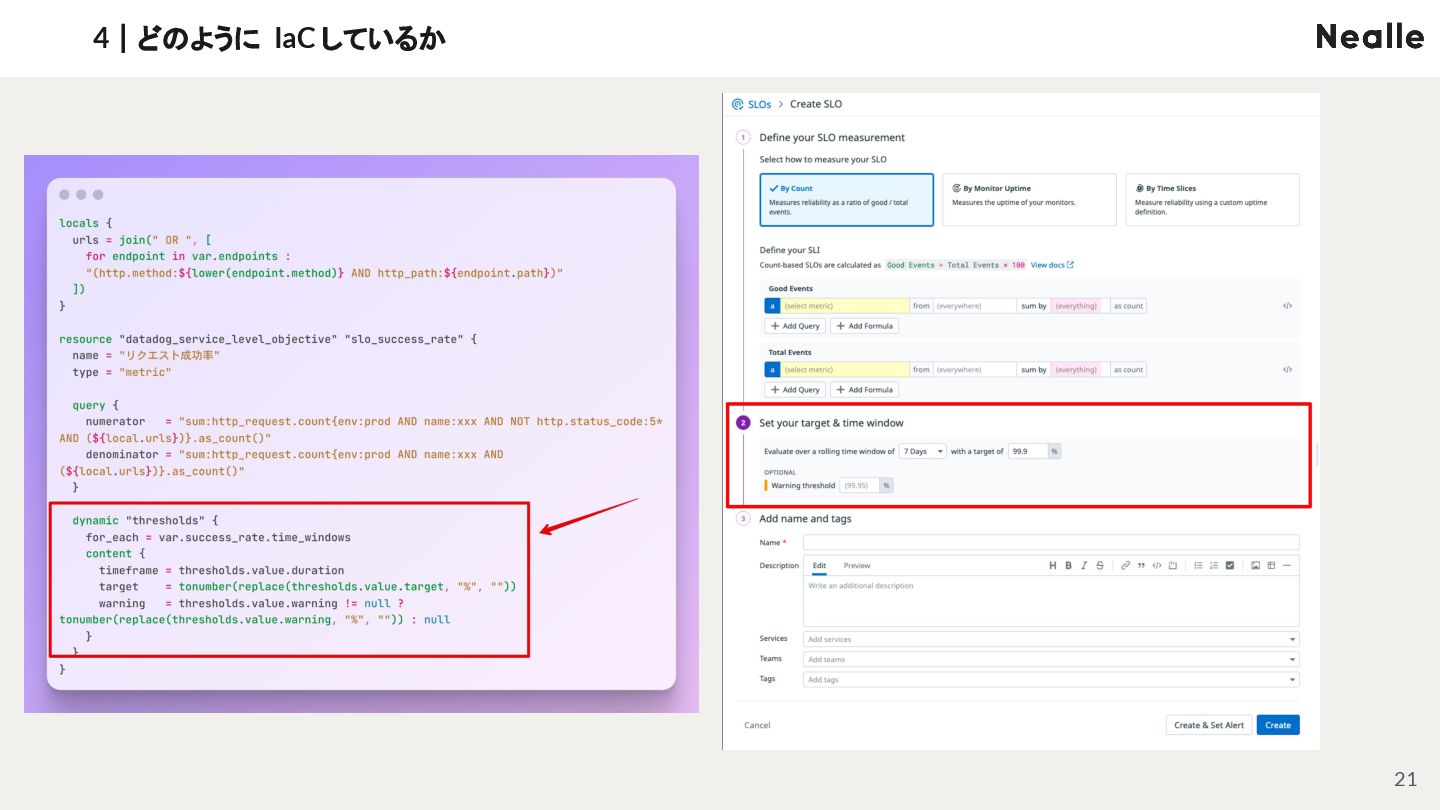Select the By Time Slices card
This screenshot has width=1440, height=810.
point(1212,200)
